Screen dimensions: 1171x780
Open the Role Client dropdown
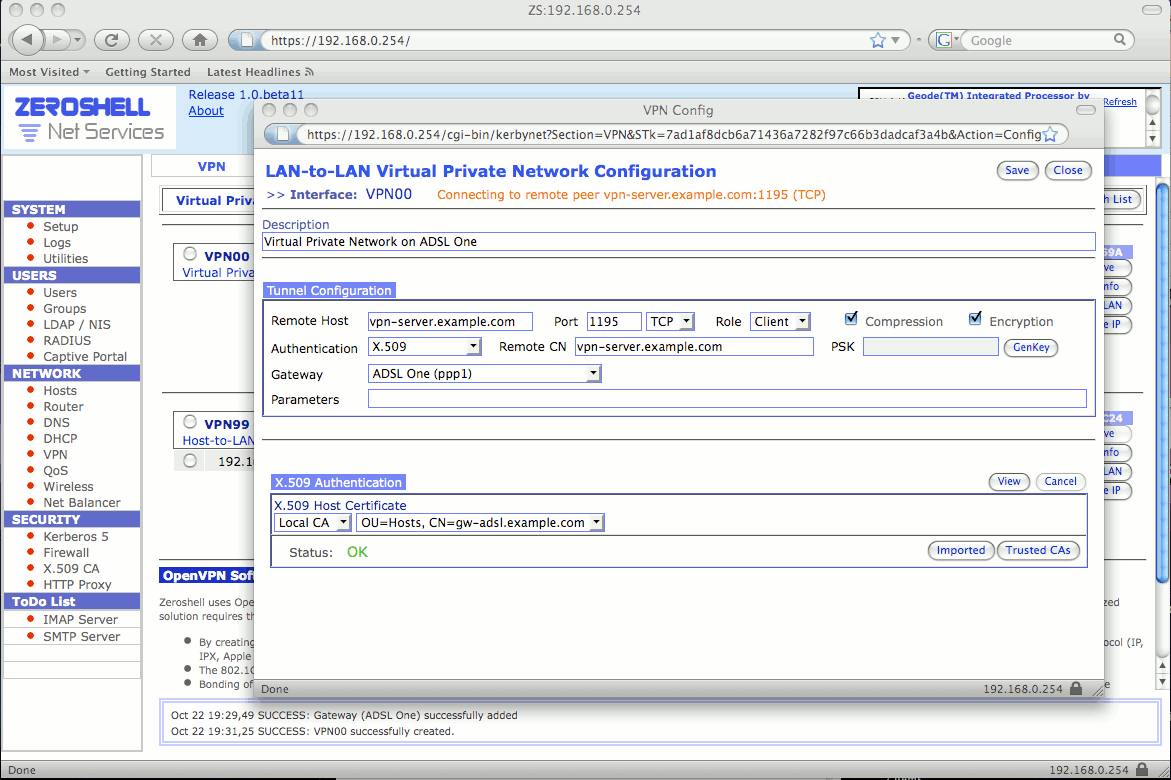coord(780,321)
